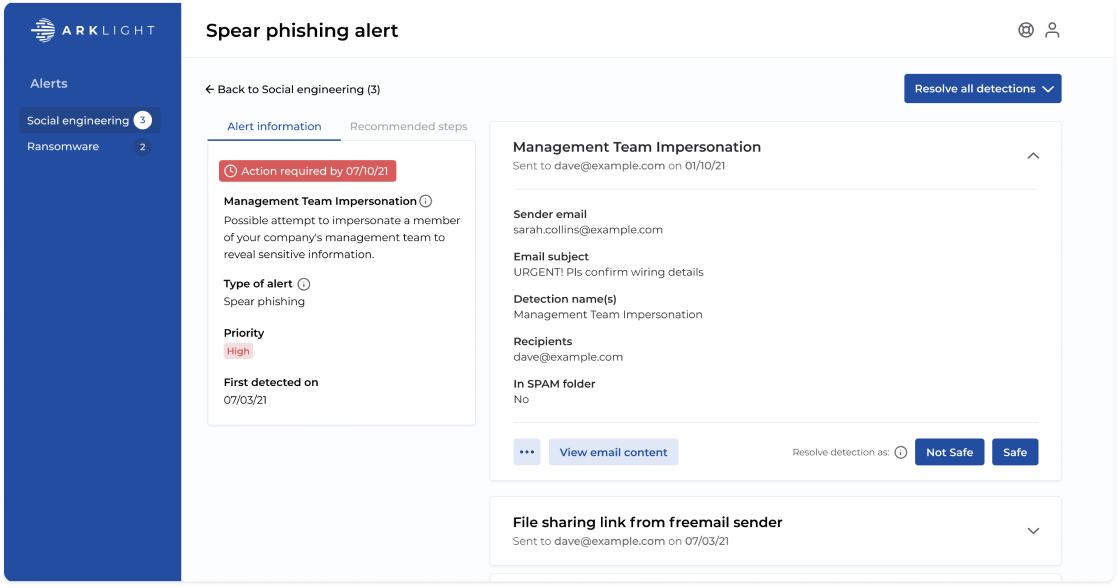Mark detection as Not Safe
1118x588 pixels.
[949, 452]
